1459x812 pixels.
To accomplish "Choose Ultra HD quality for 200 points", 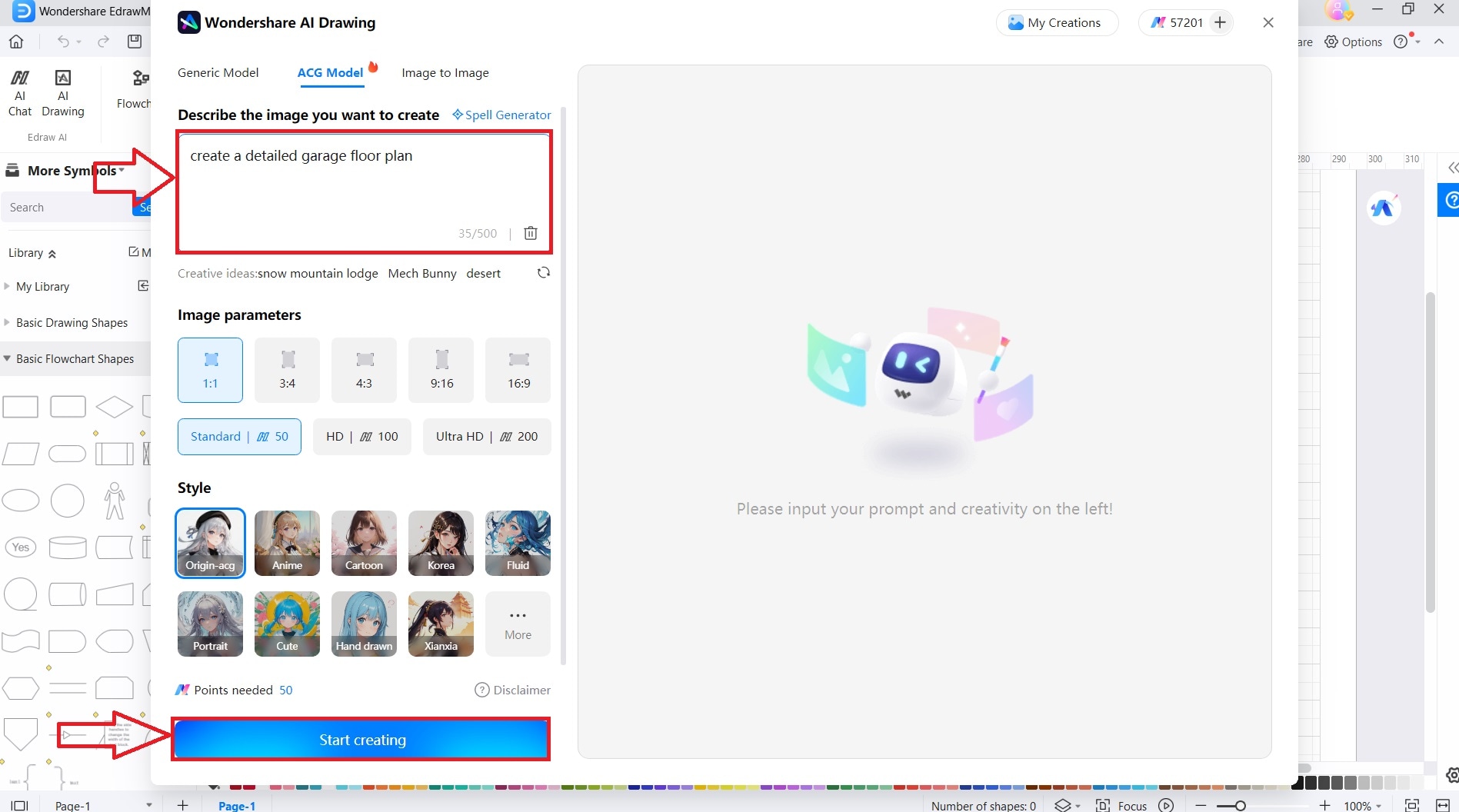I will pos(487,437).
